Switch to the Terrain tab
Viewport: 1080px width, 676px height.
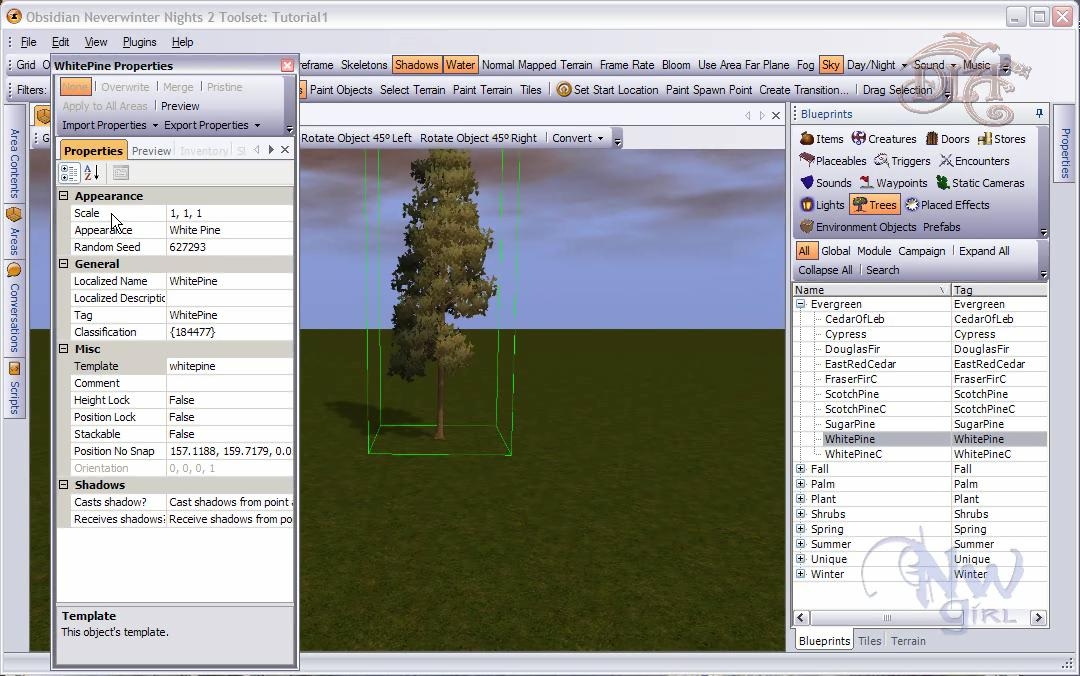908,641
